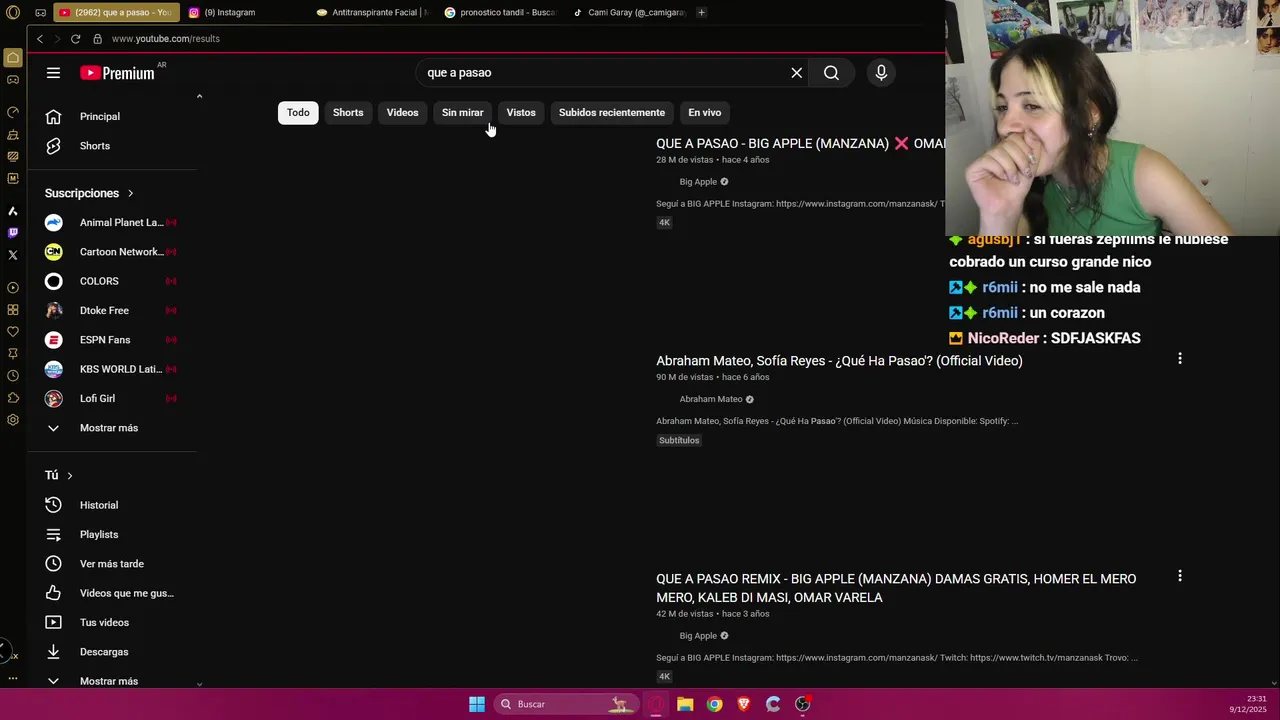The width and height of the screenshot is (1280, 720).
Task: Open the Cartoon Network subscription channel
Action: coord(110,252)
